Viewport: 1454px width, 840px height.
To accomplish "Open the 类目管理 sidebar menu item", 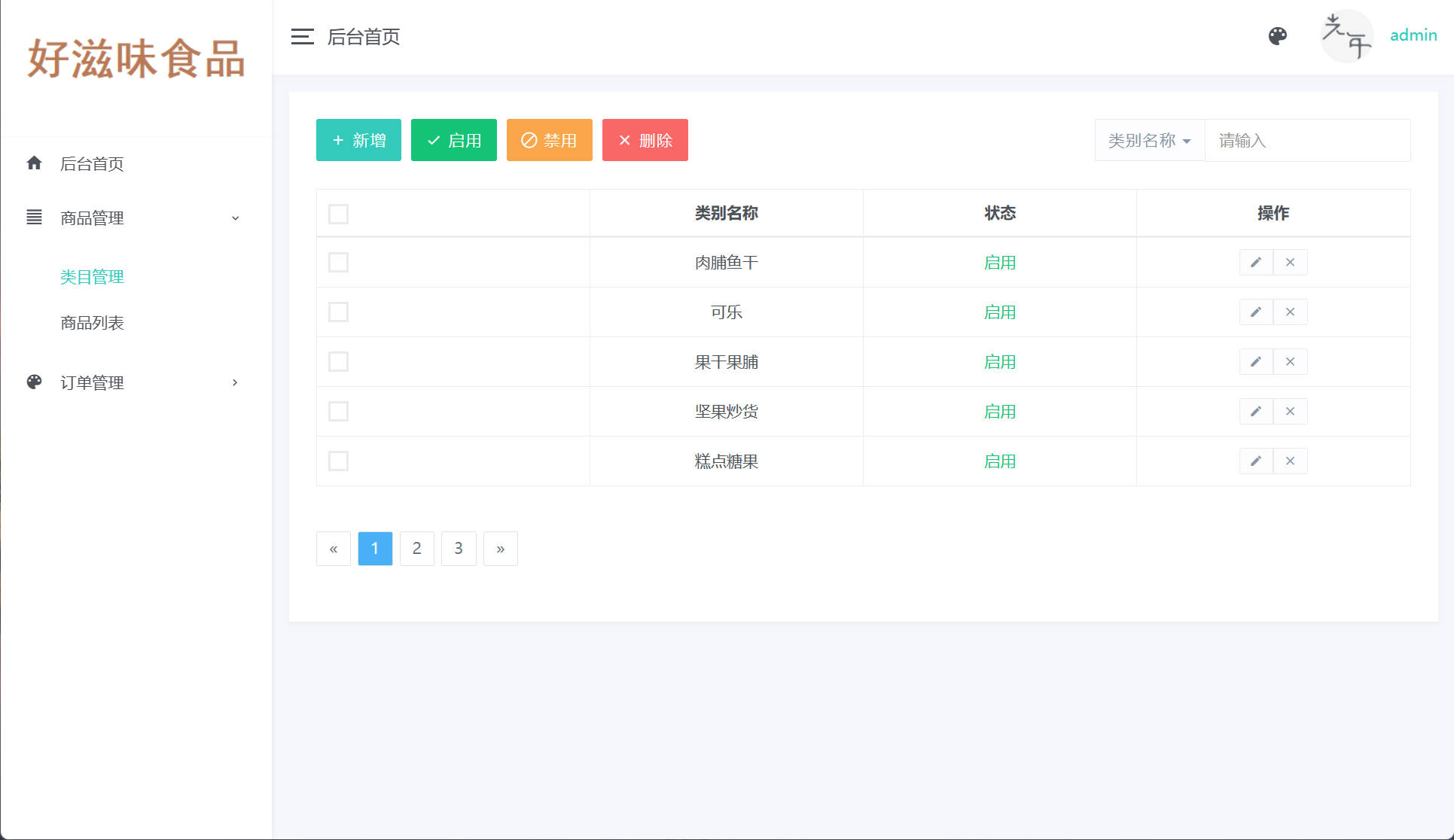I will [92, 276].
